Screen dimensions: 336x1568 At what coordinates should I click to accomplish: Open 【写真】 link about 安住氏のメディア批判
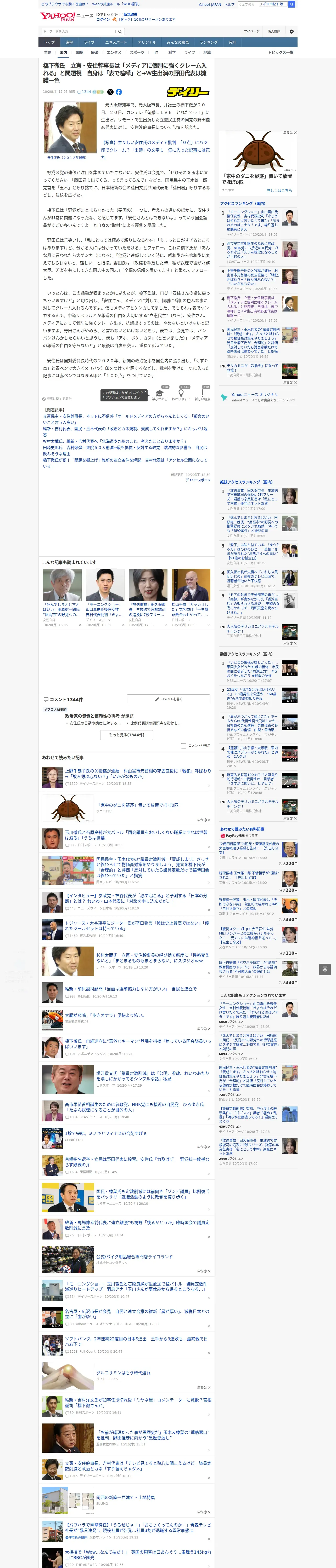(x=155, y=150)
